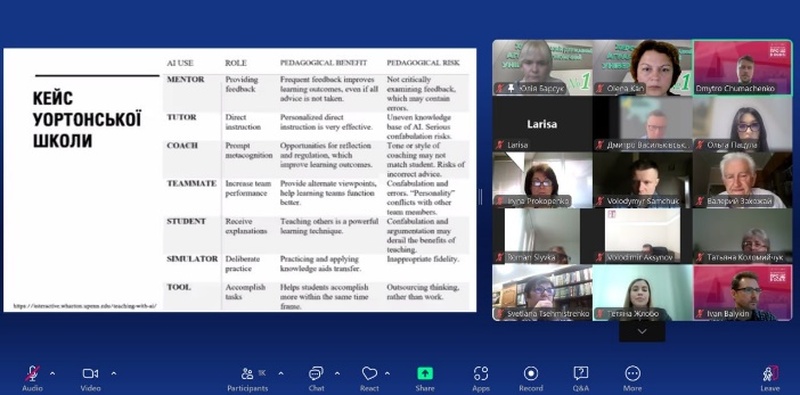Select Татьяна Коломійчук video thumbnail
Image resolution: width=800 pixels, height=395 pixels.
[x=742, y=236]
